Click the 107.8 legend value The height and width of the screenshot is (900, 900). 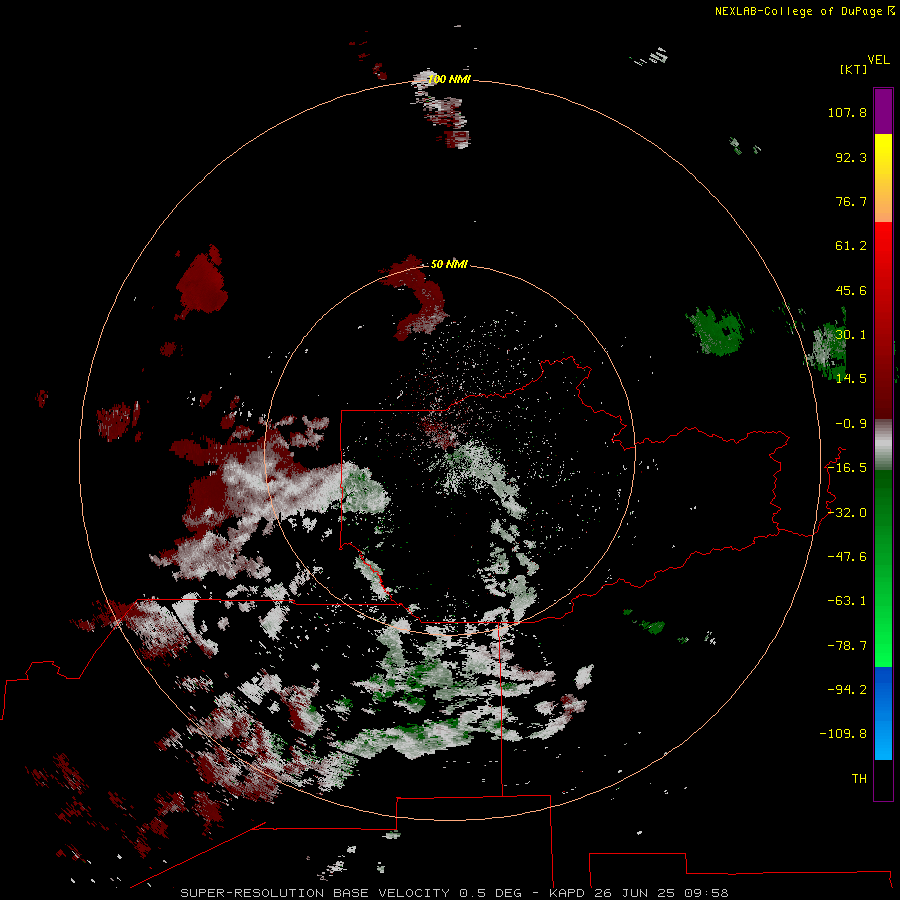(847, 112)
